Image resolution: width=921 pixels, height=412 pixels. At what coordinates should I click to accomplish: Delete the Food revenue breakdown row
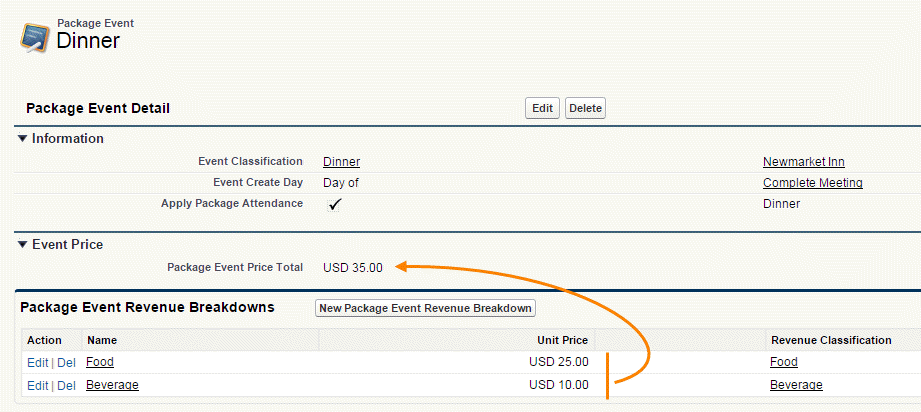coord(66,363)
